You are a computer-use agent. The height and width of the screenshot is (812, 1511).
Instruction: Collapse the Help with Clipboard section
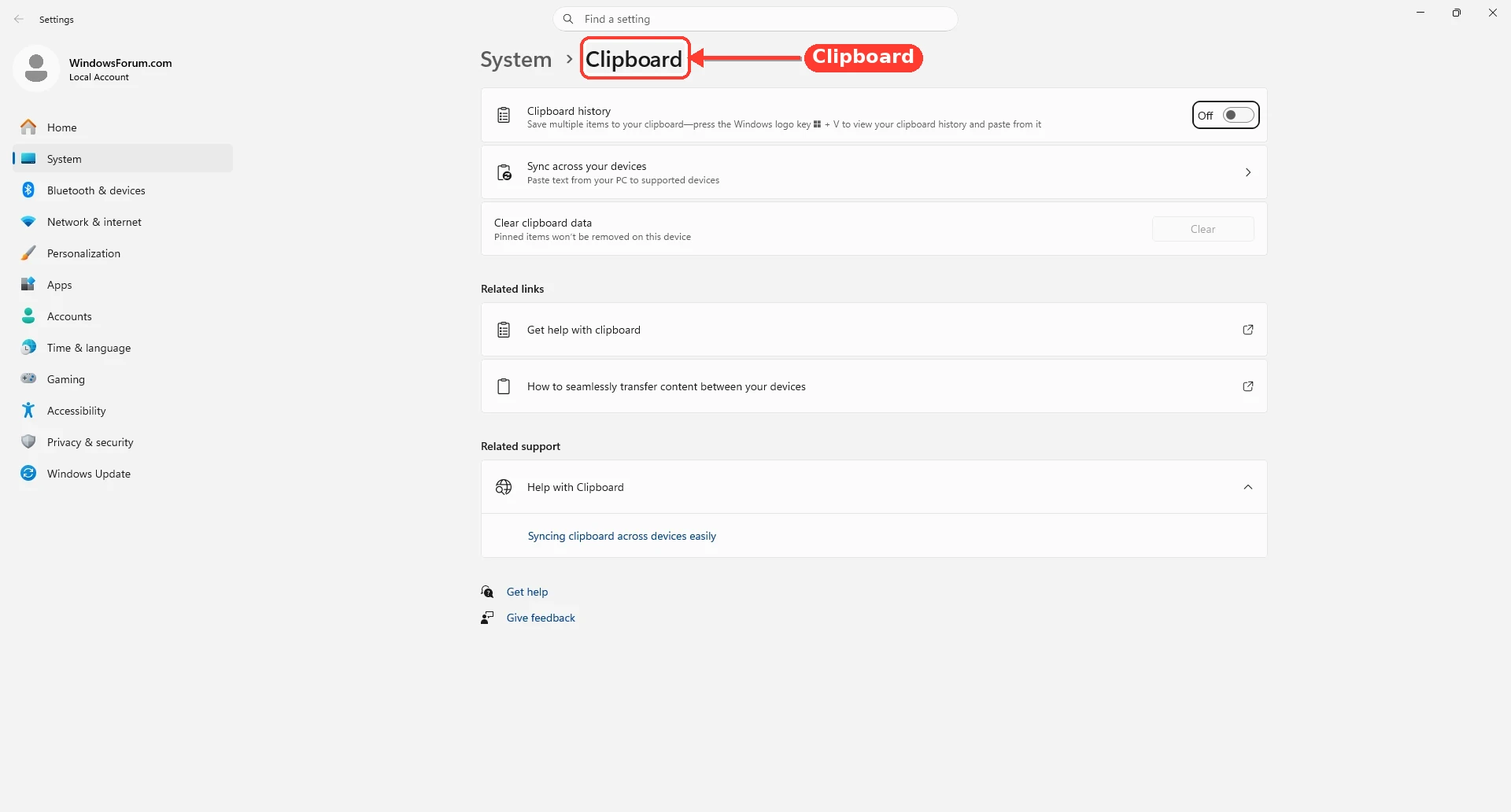click(x=1248, y=487)
